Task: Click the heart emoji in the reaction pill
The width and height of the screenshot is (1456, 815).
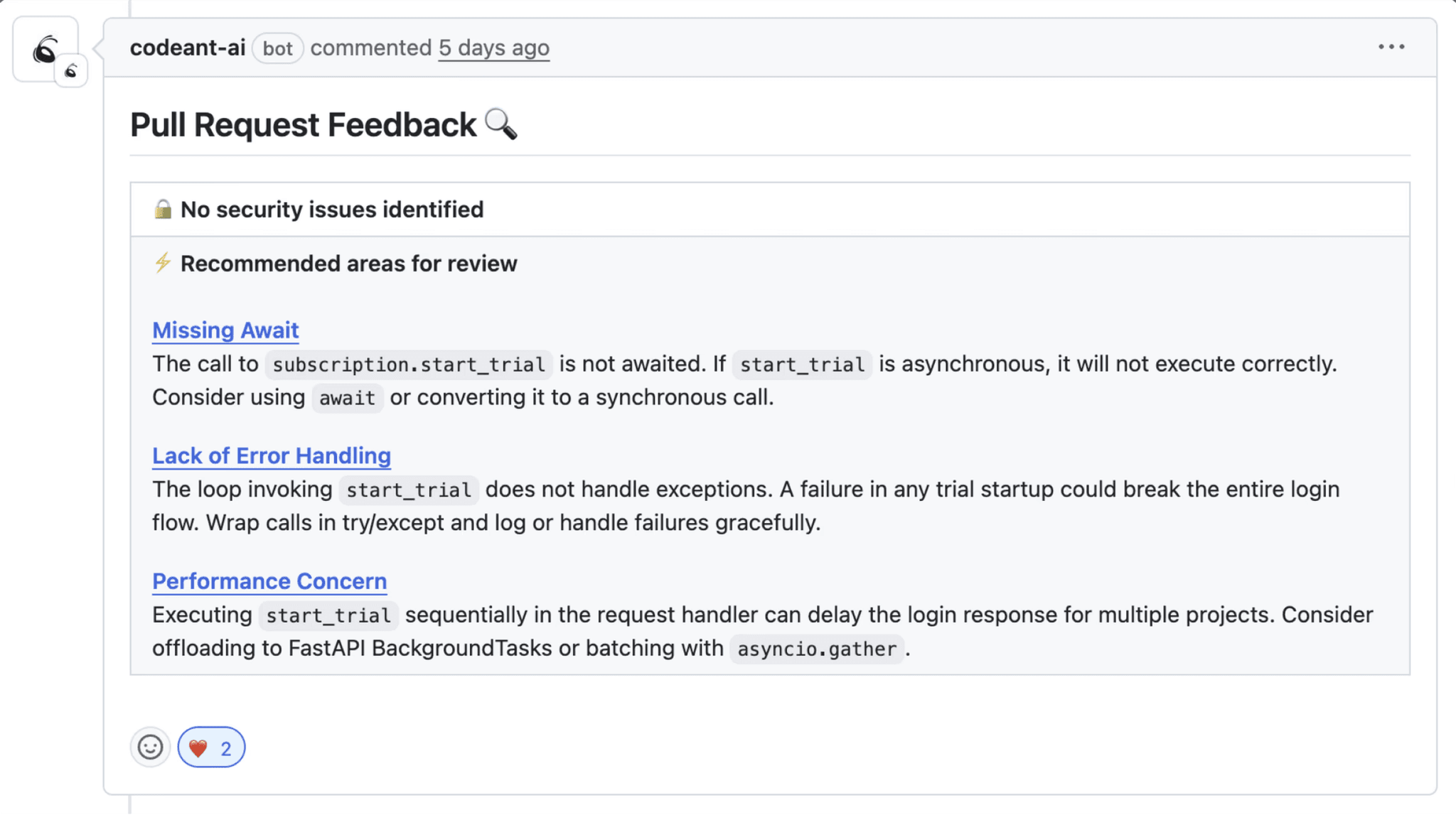Action: click(198, 747)
